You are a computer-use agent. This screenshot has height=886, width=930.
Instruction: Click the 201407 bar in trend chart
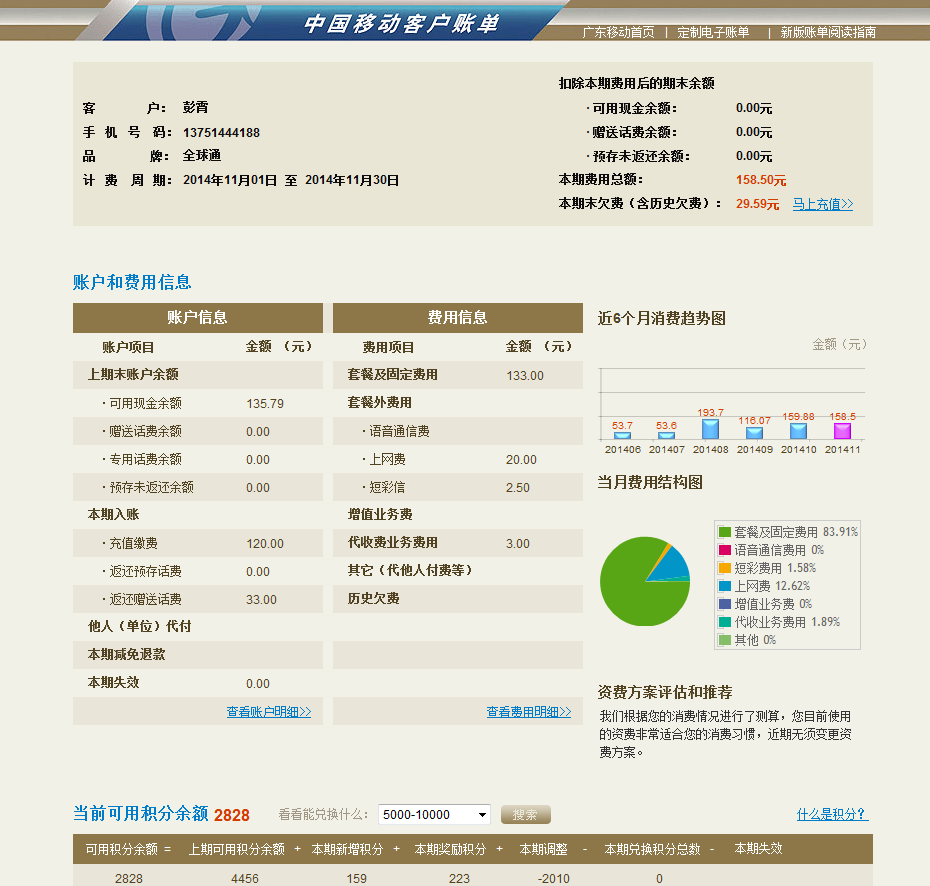pos(666,435)
